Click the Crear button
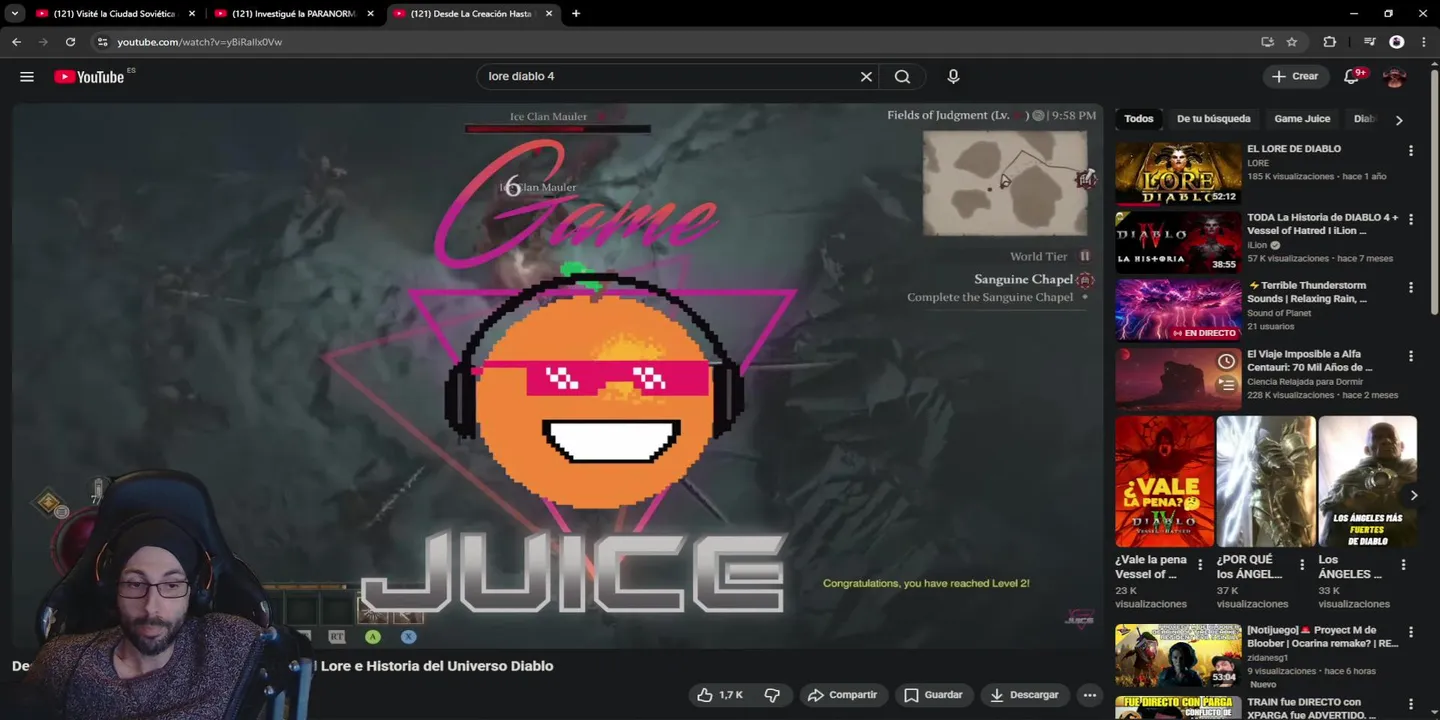 click(x=1295, y=76)
